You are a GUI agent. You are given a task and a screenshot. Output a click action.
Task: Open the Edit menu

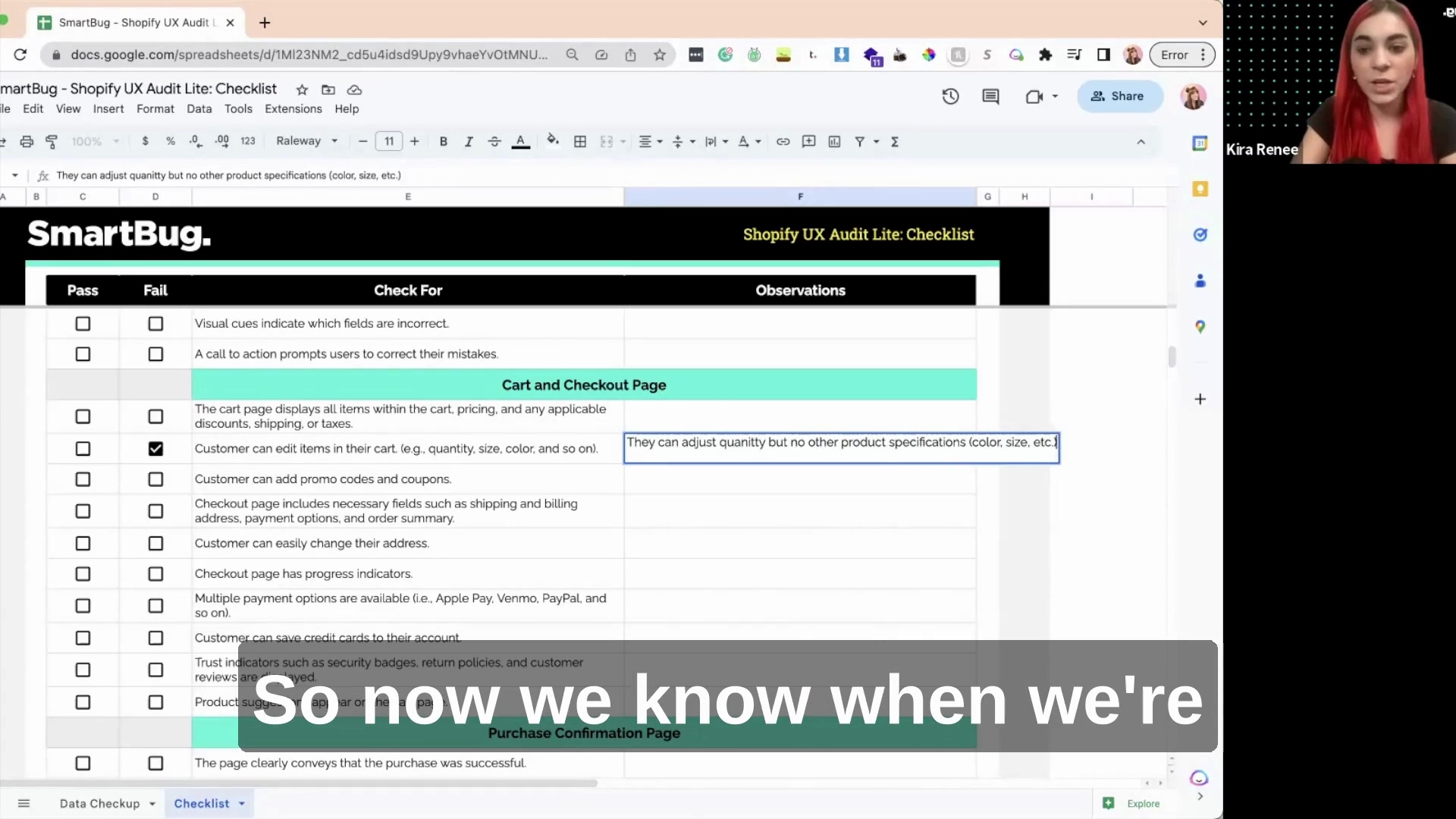point(33,109)
